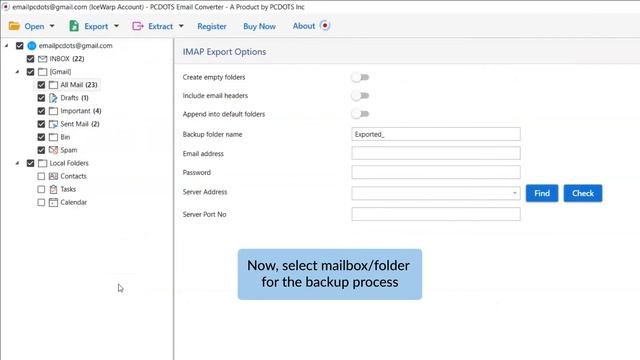The height and width of the screenshot is (360, 640).
Task: Click the Tasks clipboard icon
Action: coord(53,189)
